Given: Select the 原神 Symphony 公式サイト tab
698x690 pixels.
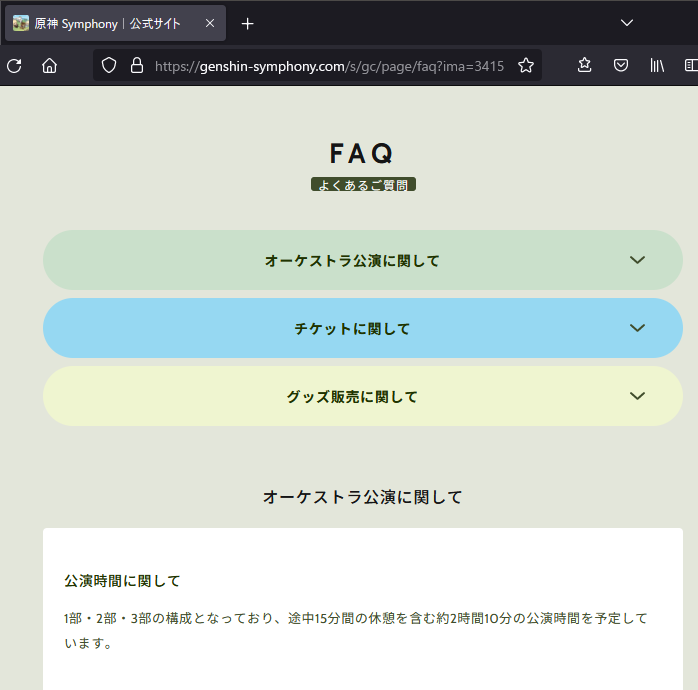Looking at the screenshot, I should coord(115,23).
